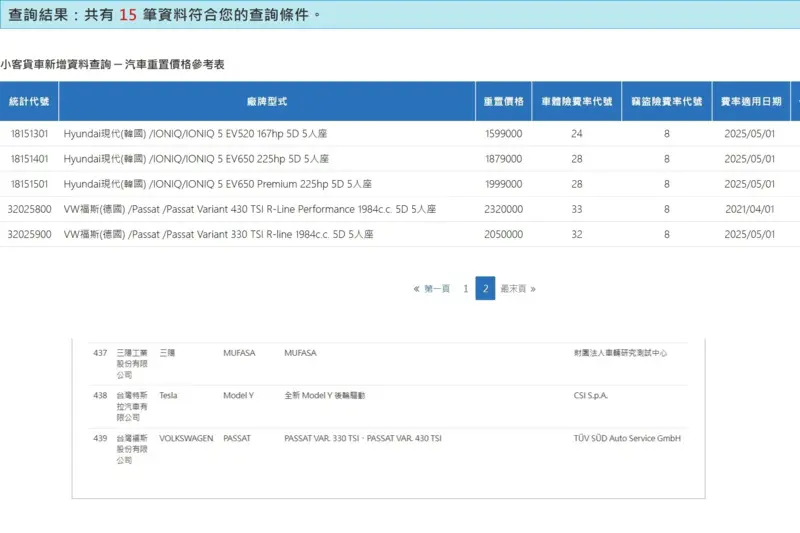Click 財團法人車輛研究測試中心 agency text
800x533 pixels.
620,352
